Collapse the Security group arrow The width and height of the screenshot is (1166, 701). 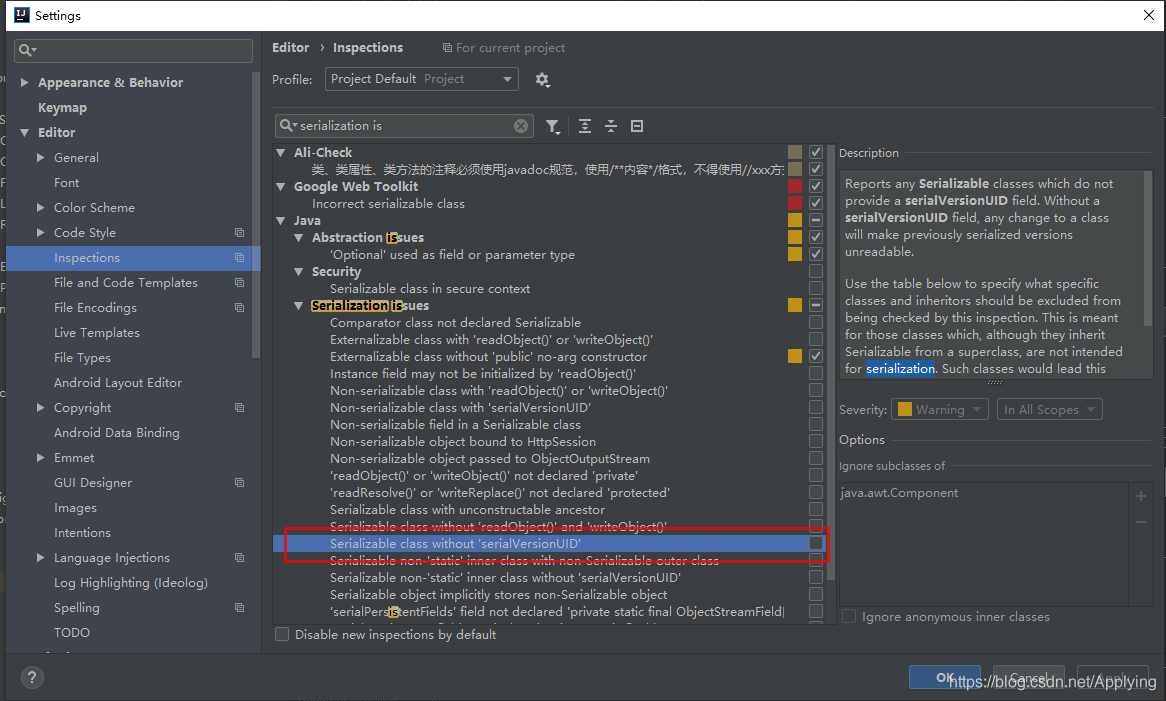[x=299, y=272]
